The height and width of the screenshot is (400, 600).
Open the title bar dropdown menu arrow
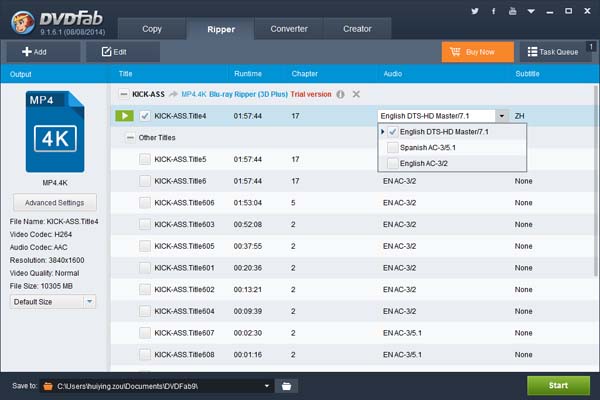coord(531,11)
